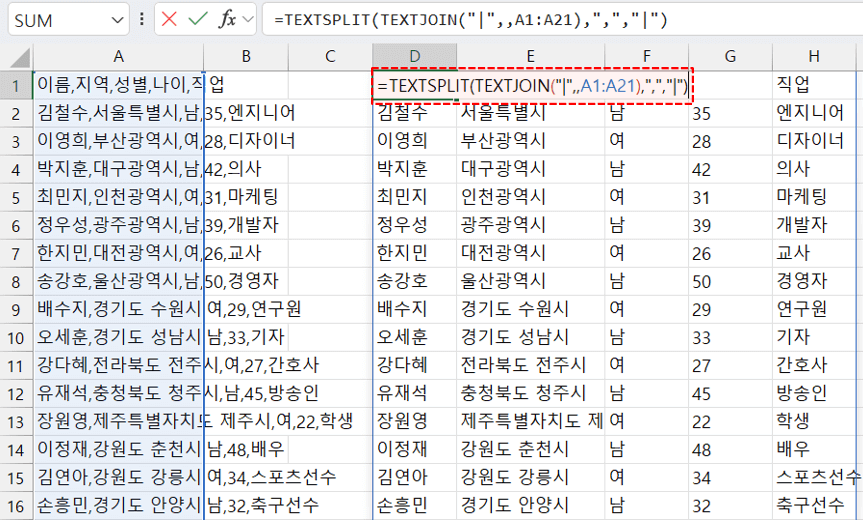Click cell H16 containing 축구선수
The width and height of the screenshot is (863, 520).
pyautogui.click(x=814, y=506)
